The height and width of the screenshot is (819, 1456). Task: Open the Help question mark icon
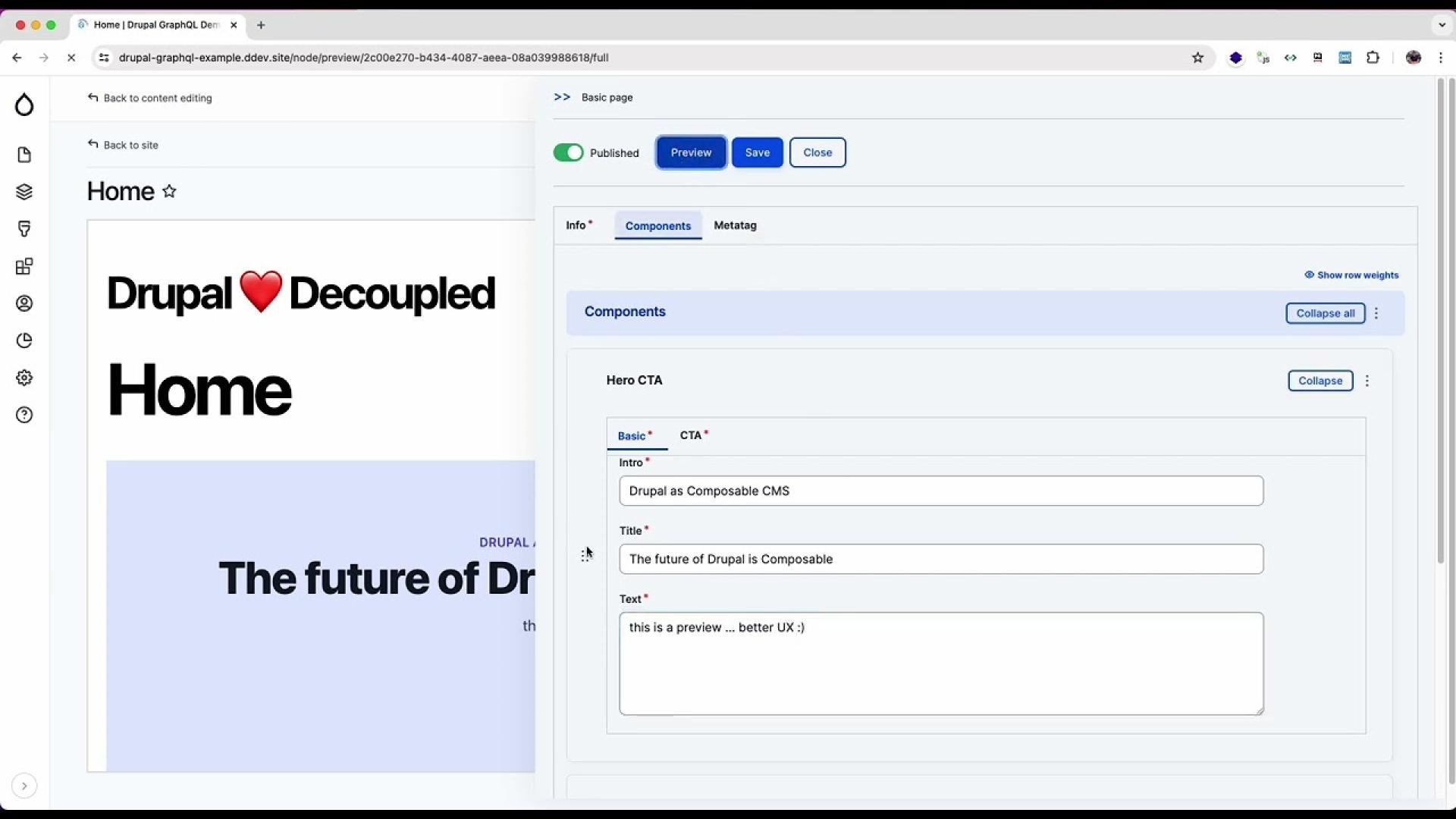coord(24,415)
